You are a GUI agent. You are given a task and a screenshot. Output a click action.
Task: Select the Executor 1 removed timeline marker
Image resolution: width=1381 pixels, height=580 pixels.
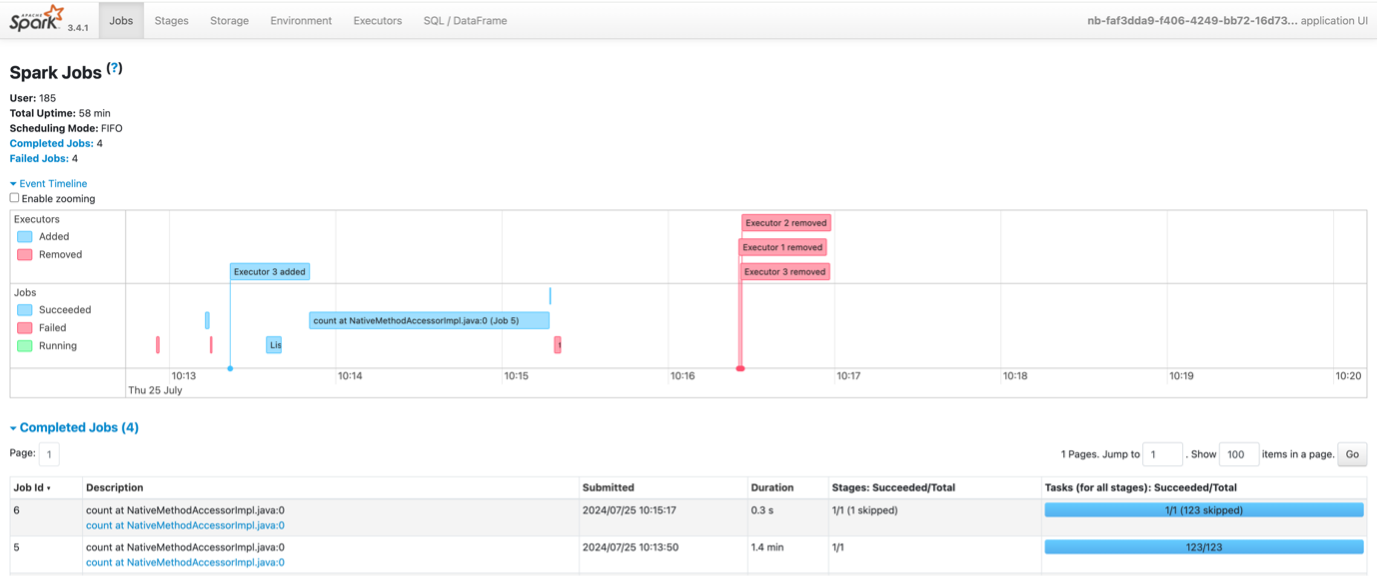click(783, 247)
